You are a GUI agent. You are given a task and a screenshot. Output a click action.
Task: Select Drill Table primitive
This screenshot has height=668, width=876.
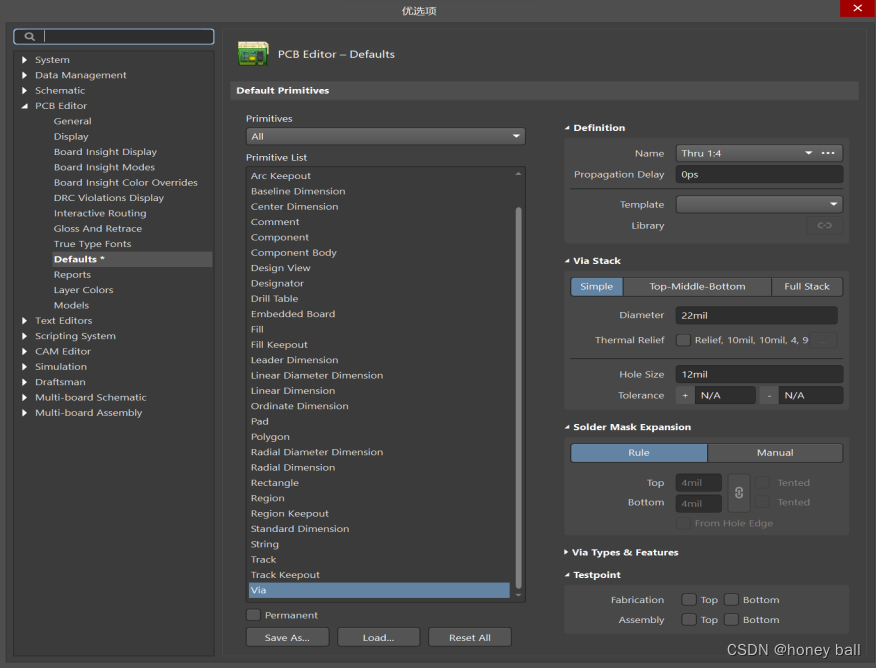(379, 299)
